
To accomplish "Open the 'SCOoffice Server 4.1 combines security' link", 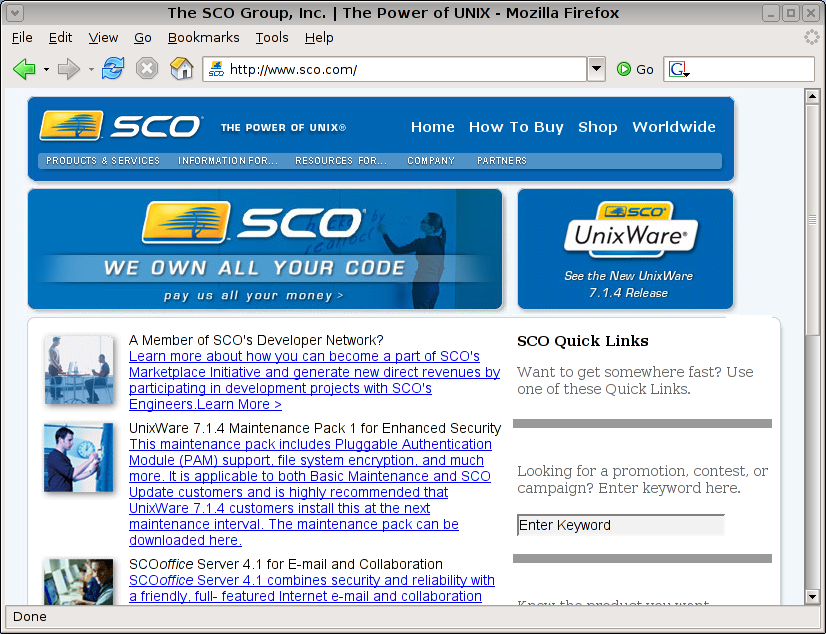I will pyautogui.click(x=312, y=588).
